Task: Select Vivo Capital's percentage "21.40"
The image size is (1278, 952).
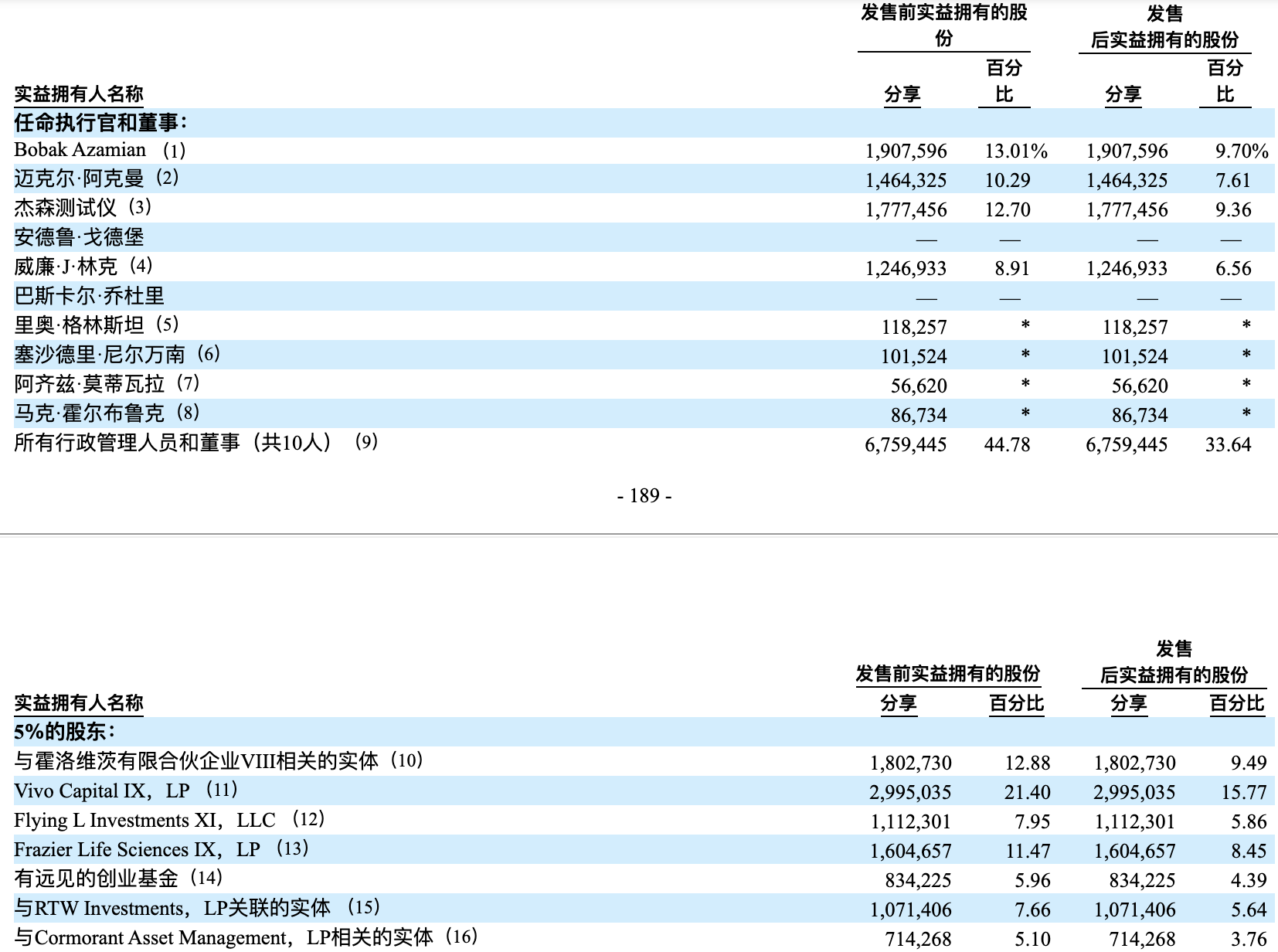Action: click(x=1028, y=793)
